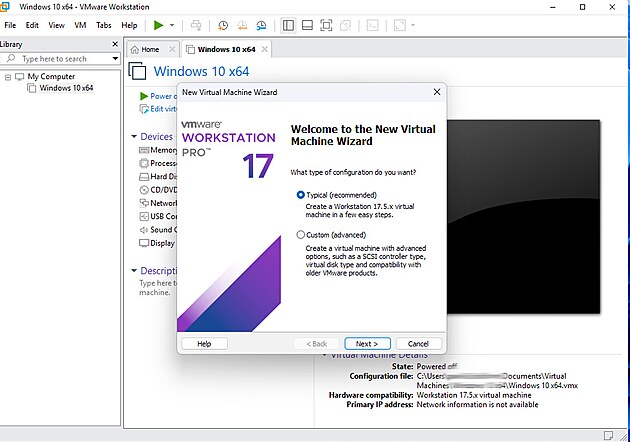Image resolution: width=630 pixels, height=442 pixels.
Task: Select the Custom (advanced) radio button
Action: click(301, 235)
